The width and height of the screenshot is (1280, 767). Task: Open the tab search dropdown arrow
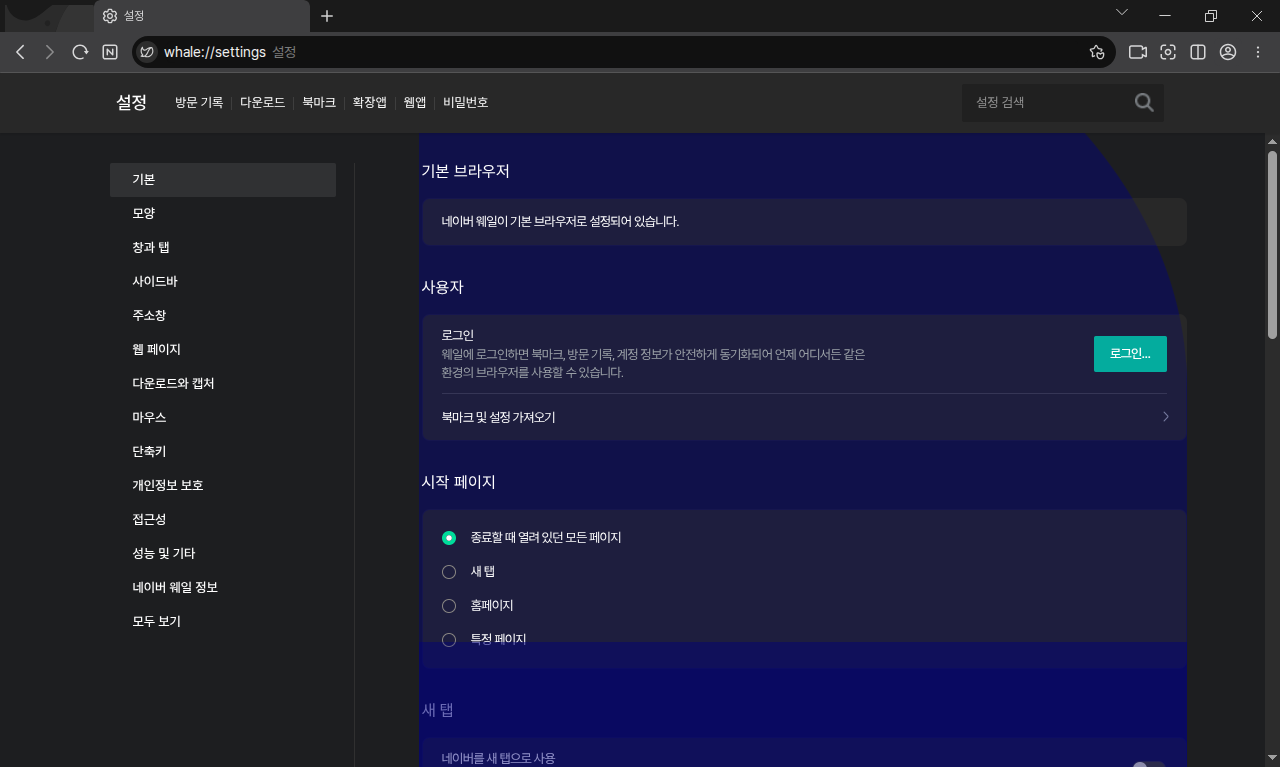1122,13
